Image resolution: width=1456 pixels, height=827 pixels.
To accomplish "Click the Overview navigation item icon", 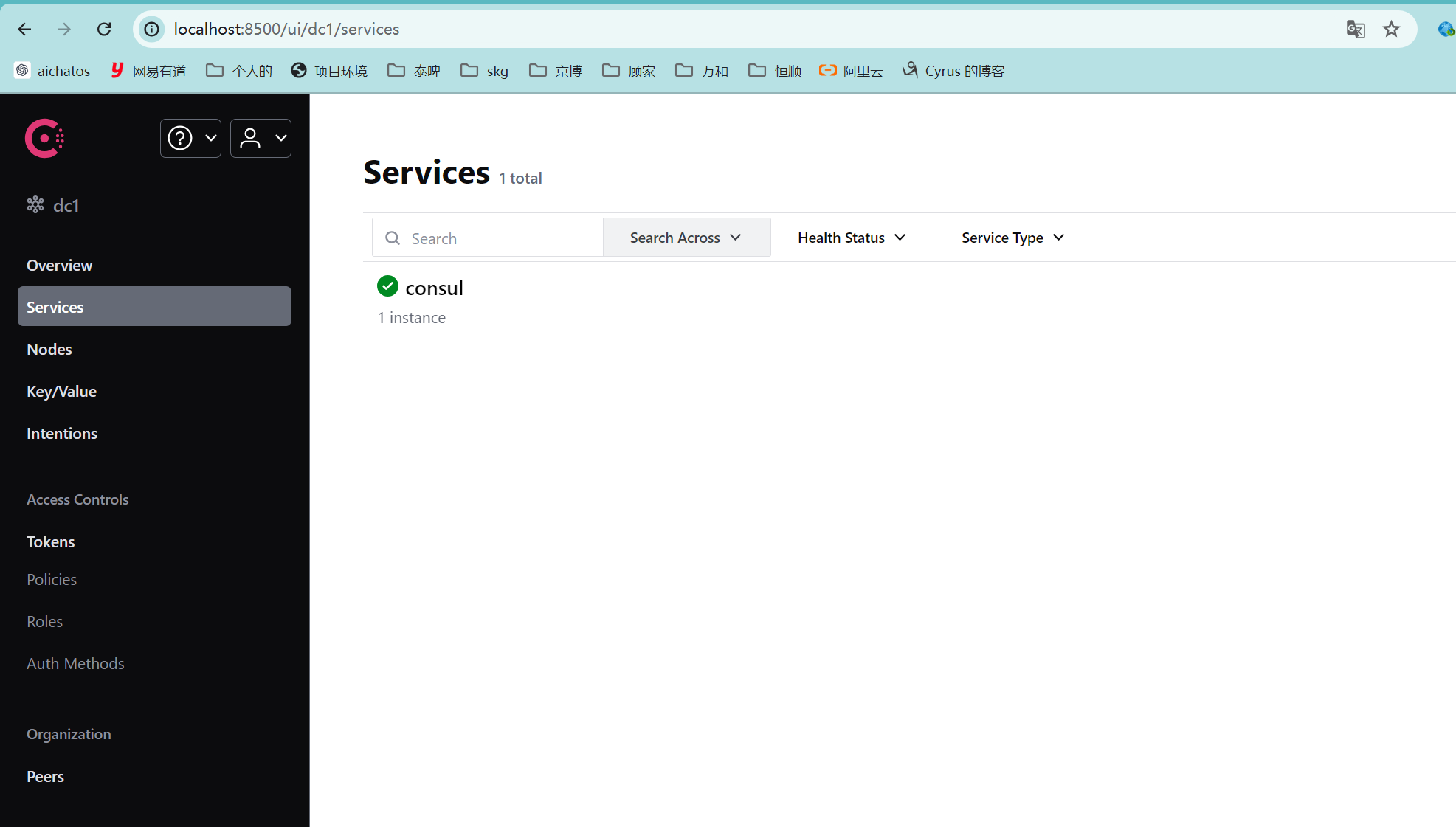I will point(60,265).
